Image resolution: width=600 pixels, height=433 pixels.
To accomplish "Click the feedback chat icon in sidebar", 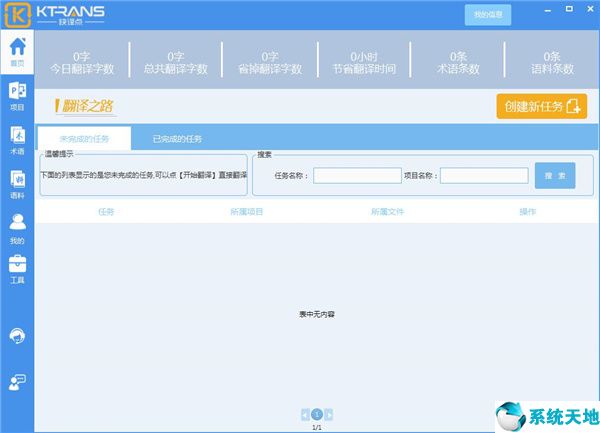I will (x=17, y=382).
